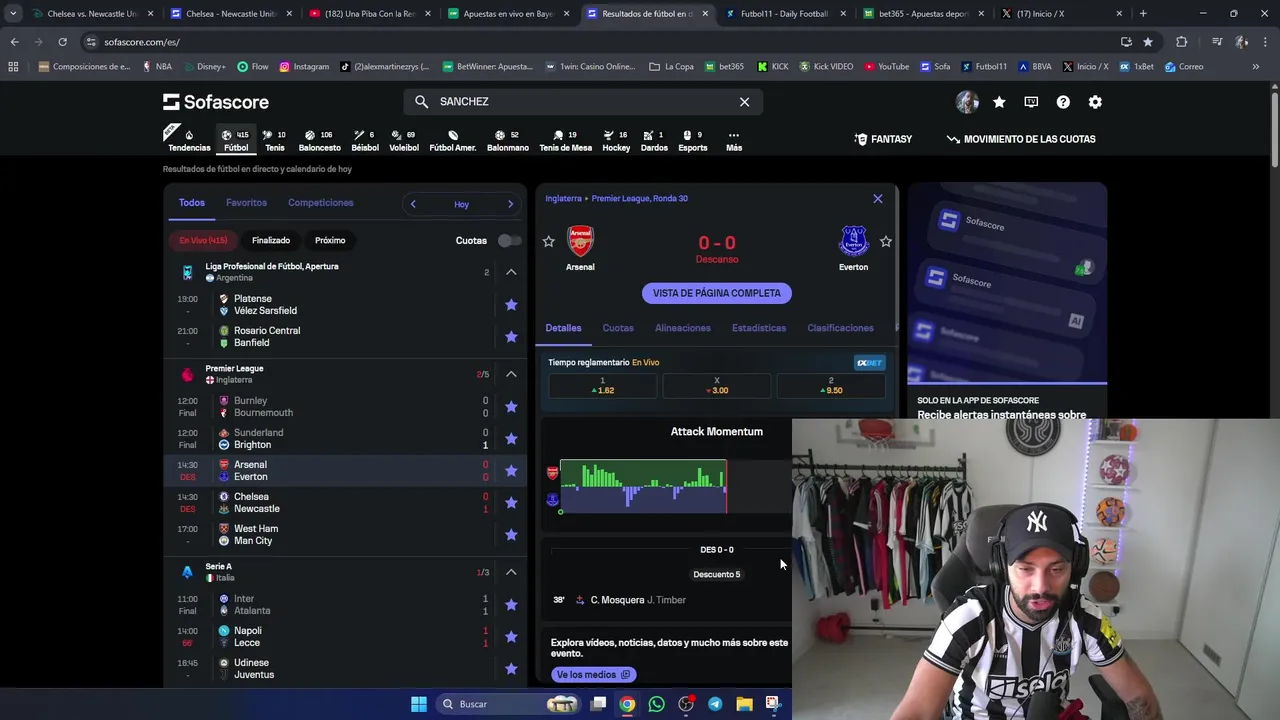Screen dimensions: 1280x720
Task: Click the Arsenal team crest
Action: (x=580, y=241)
